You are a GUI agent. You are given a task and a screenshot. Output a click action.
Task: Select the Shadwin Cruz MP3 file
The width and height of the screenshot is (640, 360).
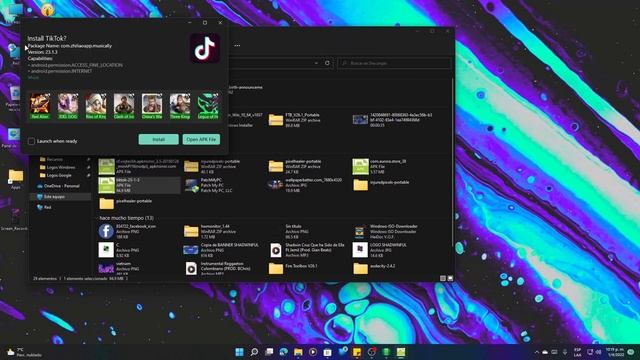pyautogui.click(x=307, y=250)
